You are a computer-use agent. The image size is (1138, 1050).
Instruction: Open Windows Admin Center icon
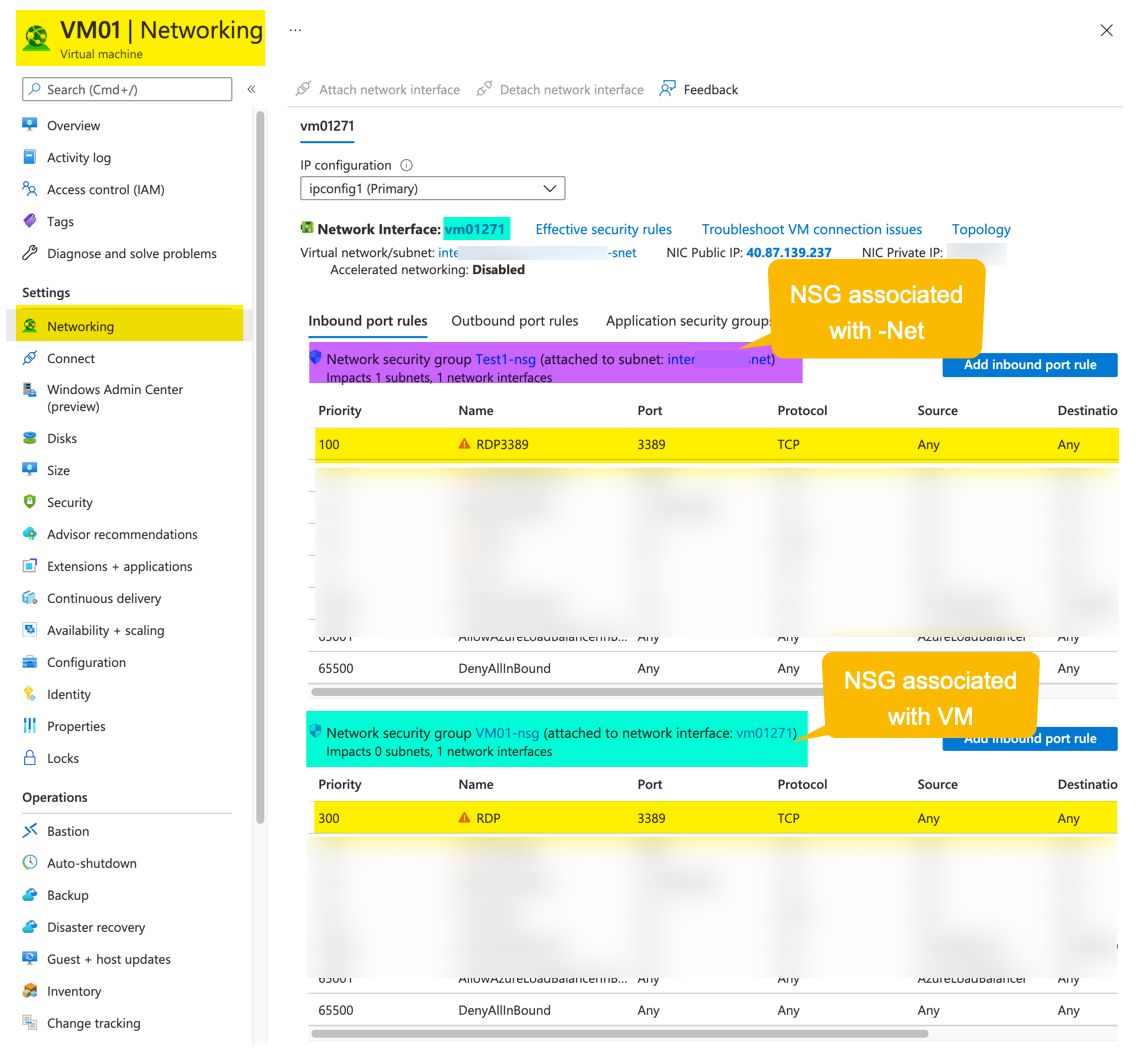[30, 390]
